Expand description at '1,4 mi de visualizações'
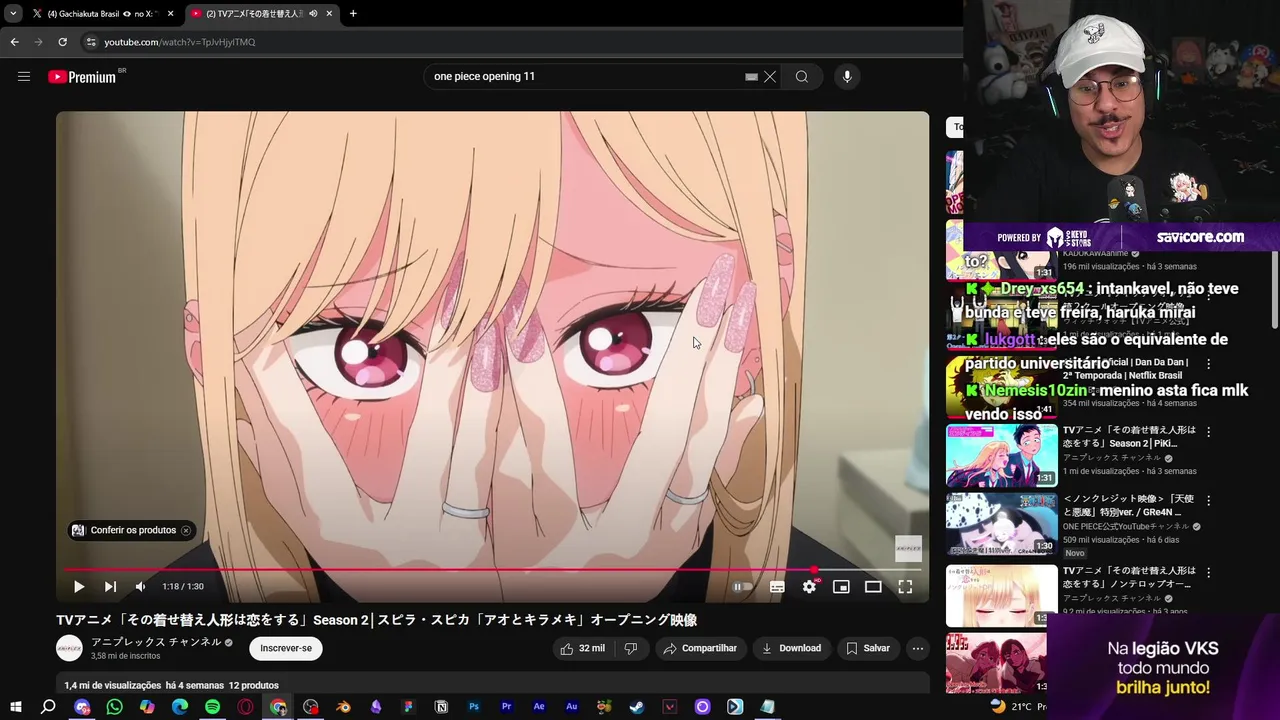 pos(112,685)
